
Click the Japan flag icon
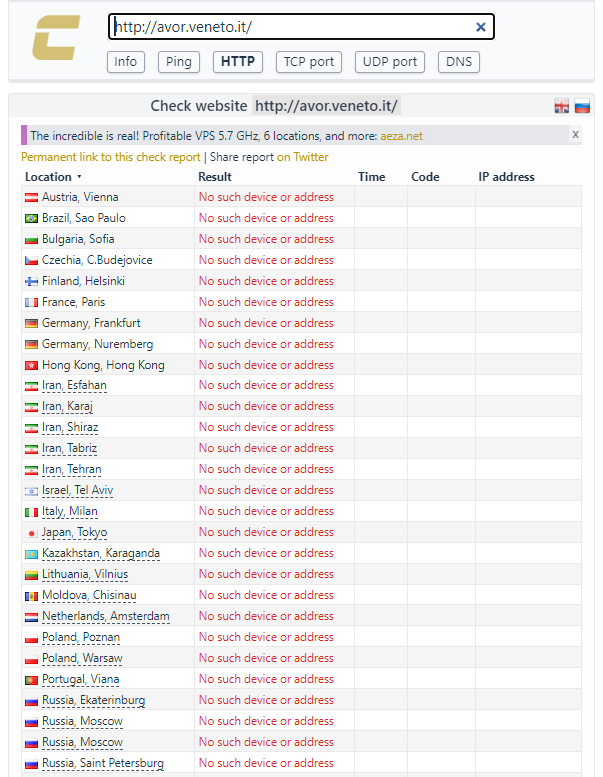click(31, 533)
